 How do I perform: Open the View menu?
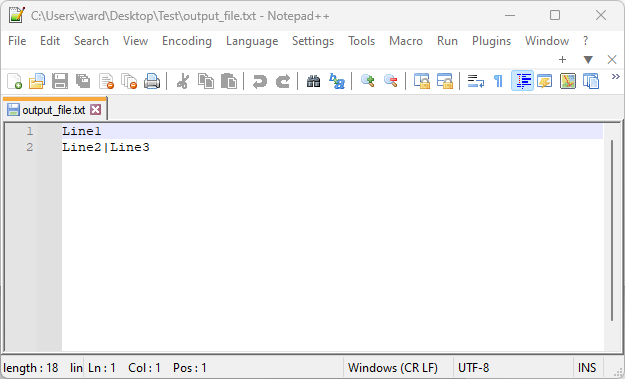tap(136, 41)
